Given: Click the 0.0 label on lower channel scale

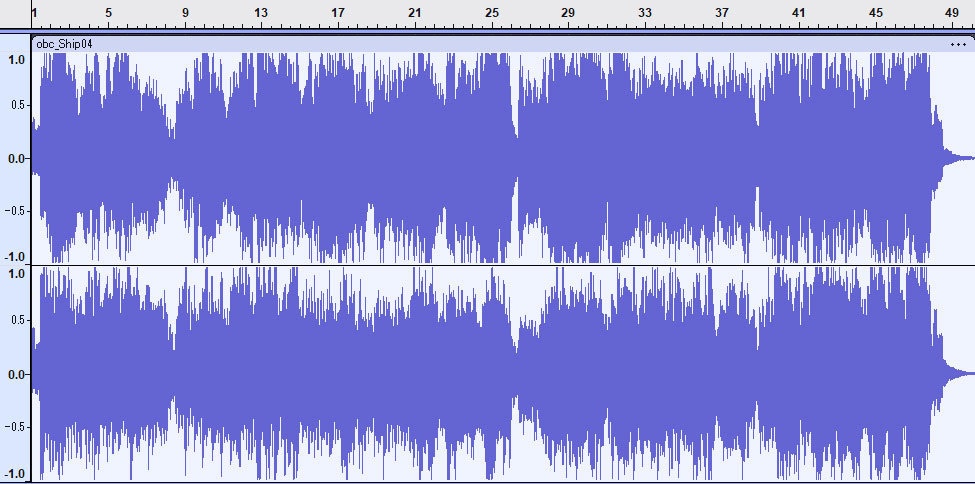Looking at the screenshot, I should [16, 374].
